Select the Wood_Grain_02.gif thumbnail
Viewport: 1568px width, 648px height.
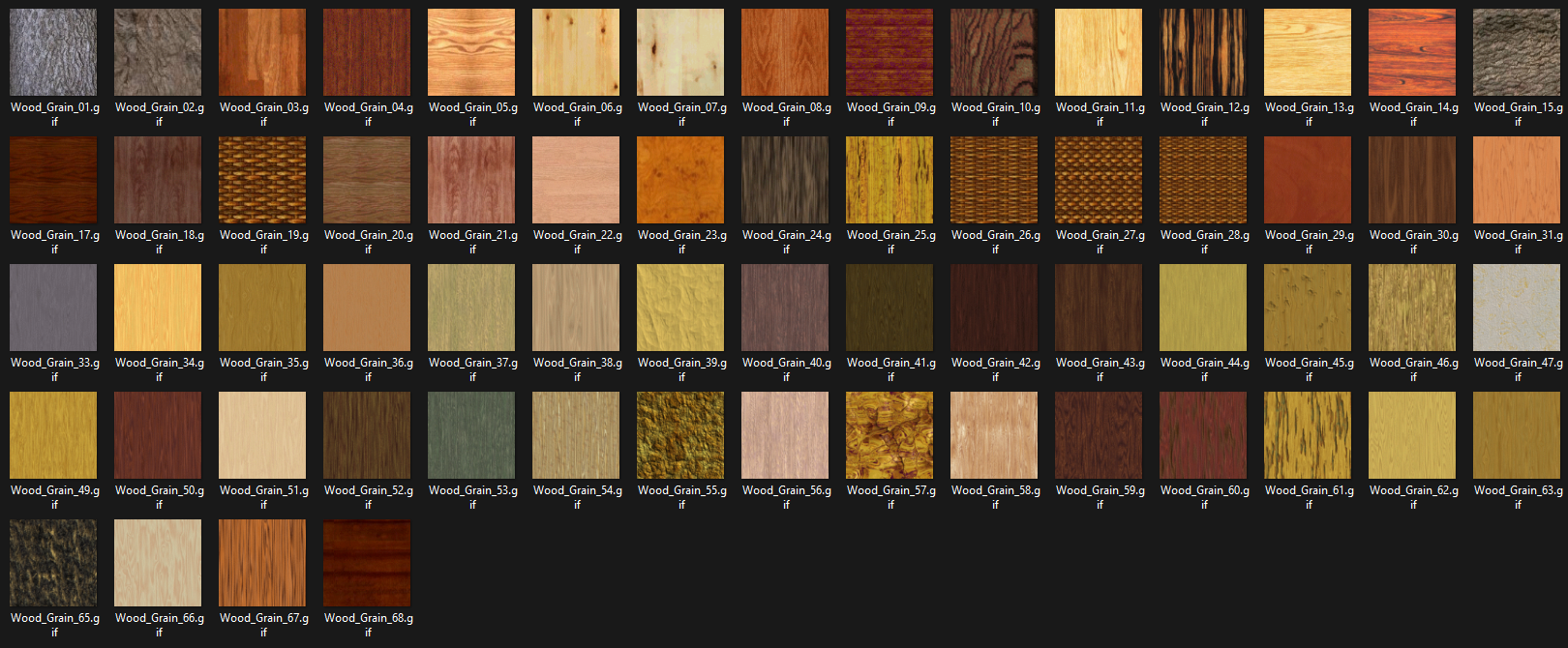click(158, 52)
